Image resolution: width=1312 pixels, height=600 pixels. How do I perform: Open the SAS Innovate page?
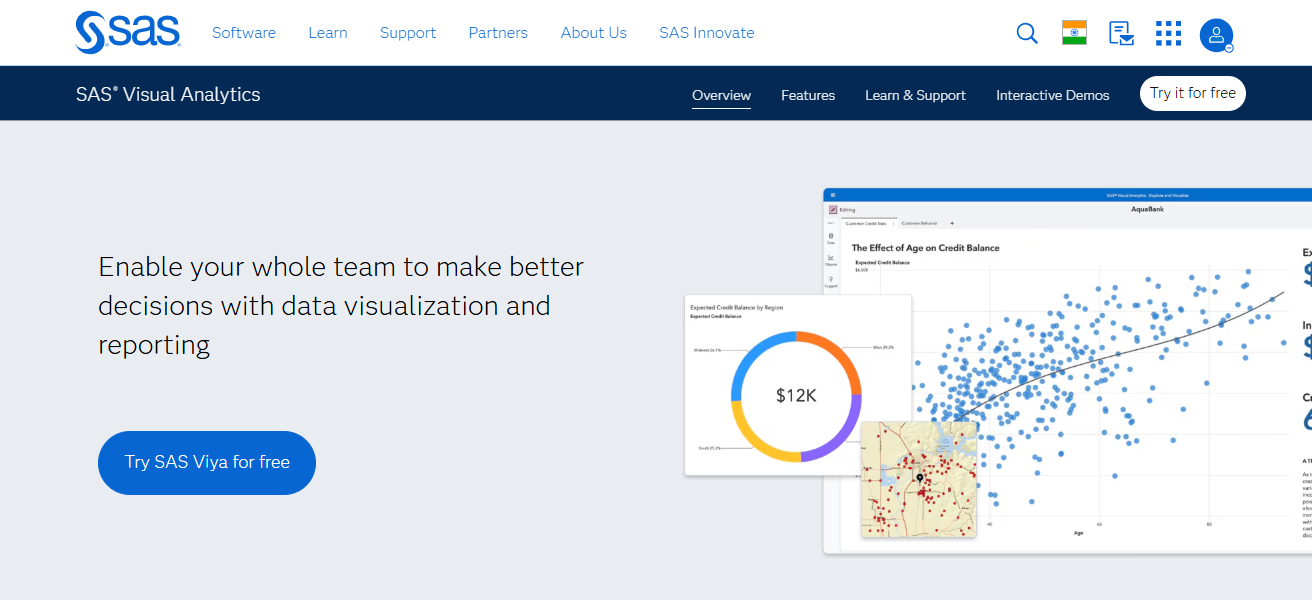[x=706, y=32]
